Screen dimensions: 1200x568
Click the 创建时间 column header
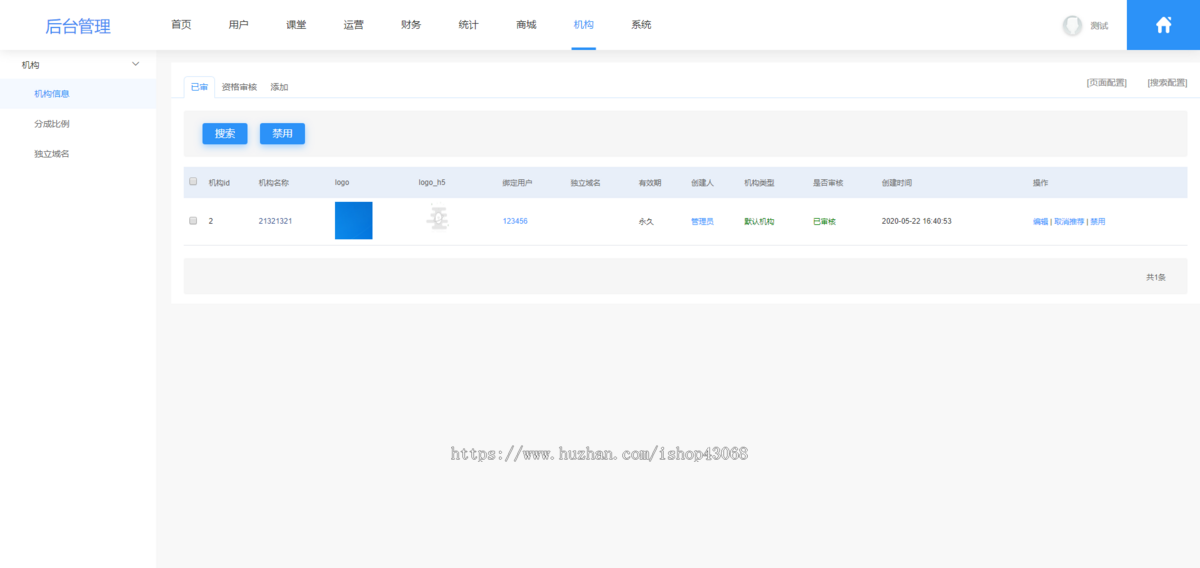point(896,183)
